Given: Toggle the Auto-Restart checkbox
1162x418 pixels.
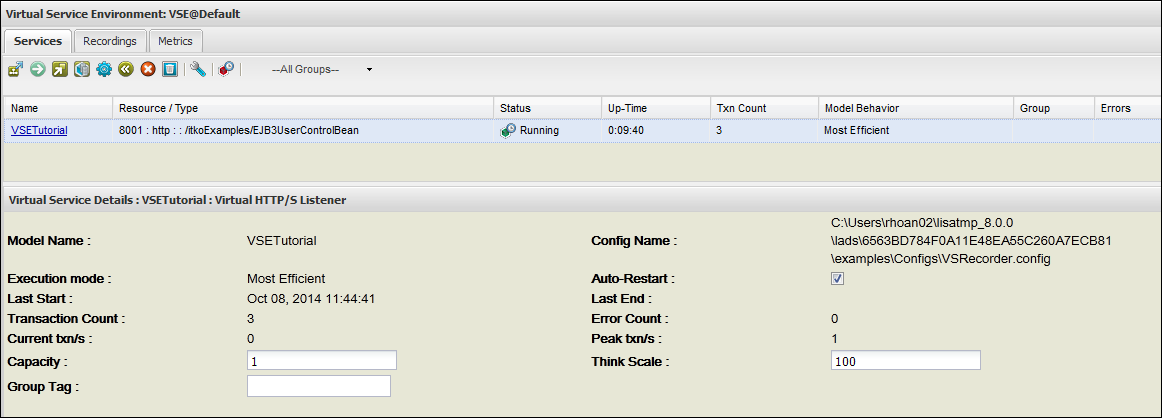Looking at the screenshot, I should click(x=837, y=279).
